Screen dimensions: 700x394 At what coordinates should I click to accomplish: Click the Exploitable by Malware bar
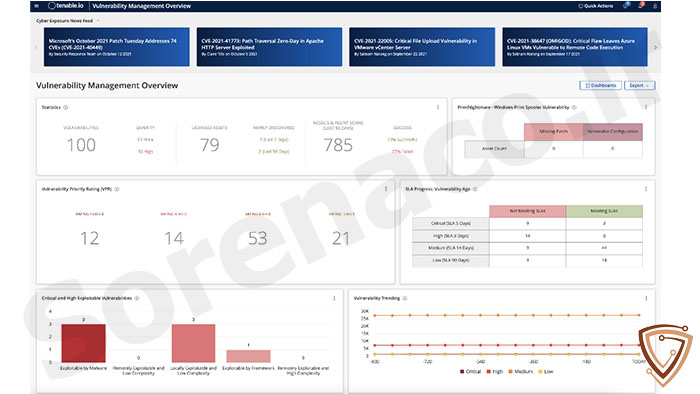tap(83, 343)
